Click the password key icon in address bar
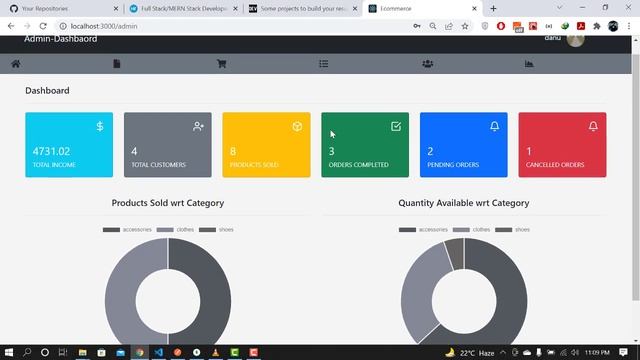Screen dimensions: 640x360 point(417,26)
